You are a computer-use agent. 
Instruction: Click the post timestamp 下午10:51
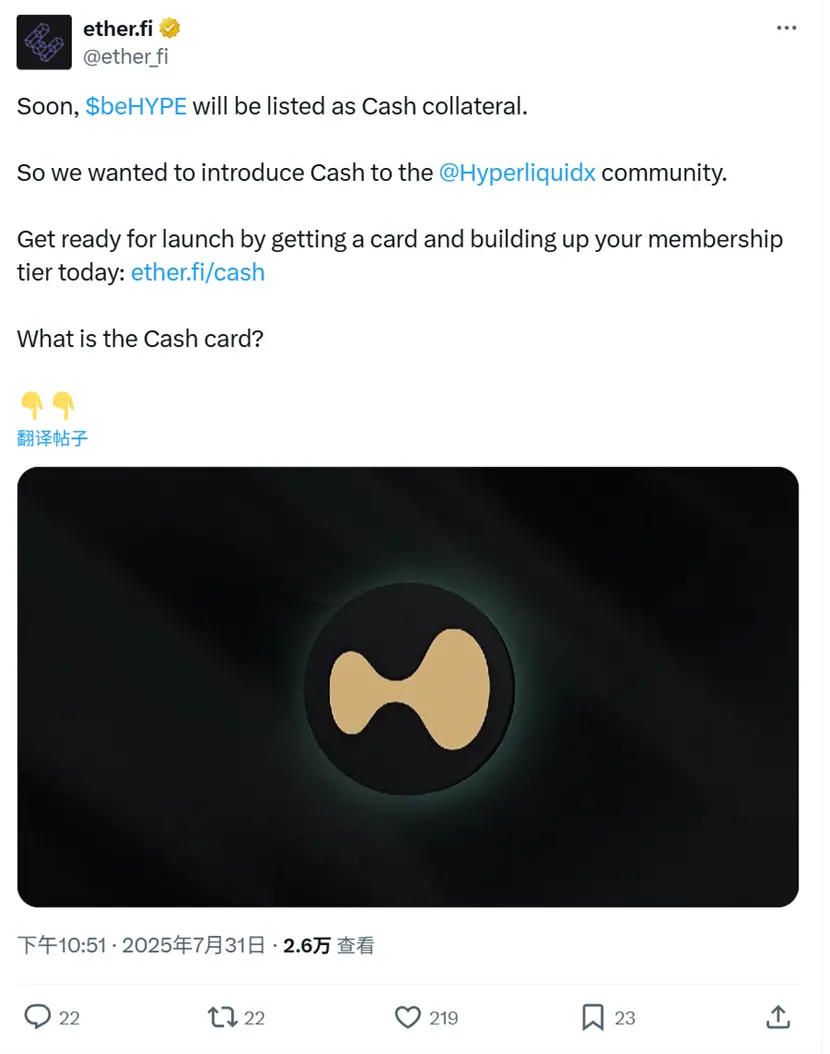62,945
